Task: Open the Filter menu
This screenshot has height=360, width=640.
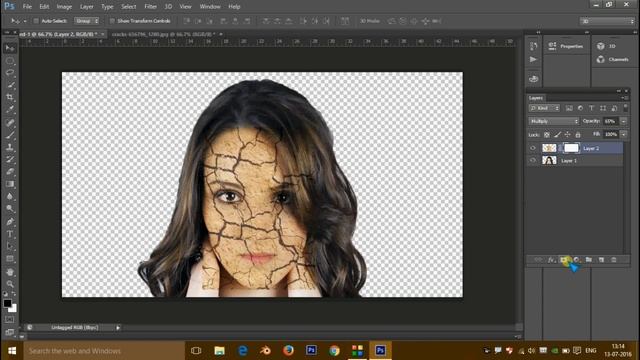Action: pyautogui.click(x=150, y=7)
